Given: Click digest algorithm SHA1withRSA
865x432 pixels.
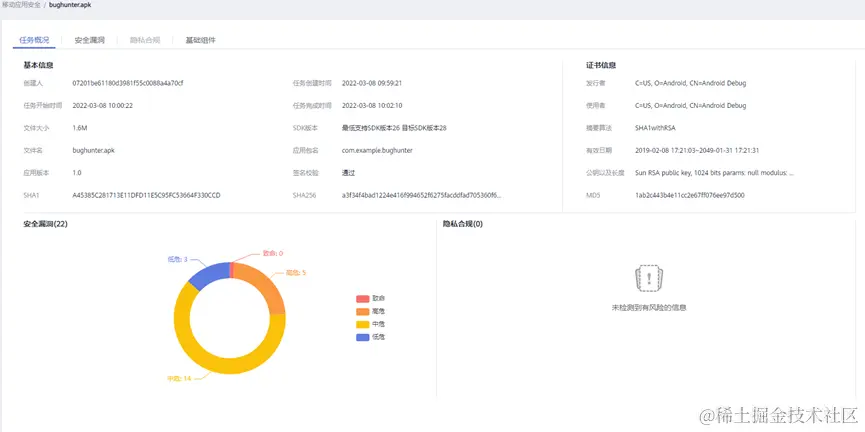Looking at the screenshot, I should point(655,128).
